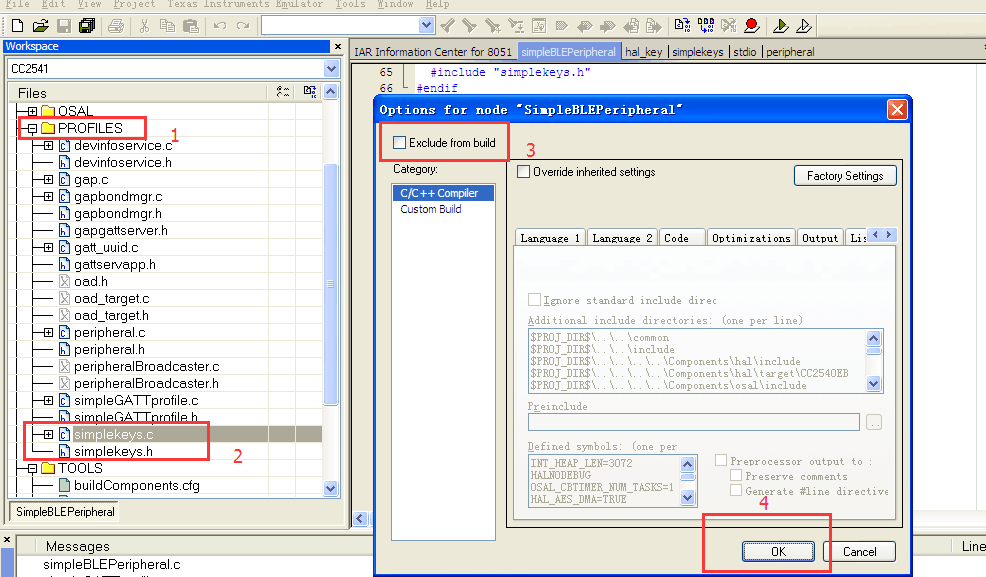Collapse the TOOLS folder node
The width and height of the screenshot is (986, 577).
click(32, 468)
